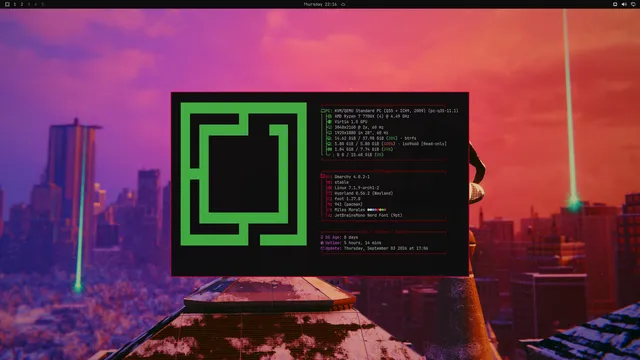
Task: Click the 0 B swap usage line
Action: [360, 155]
